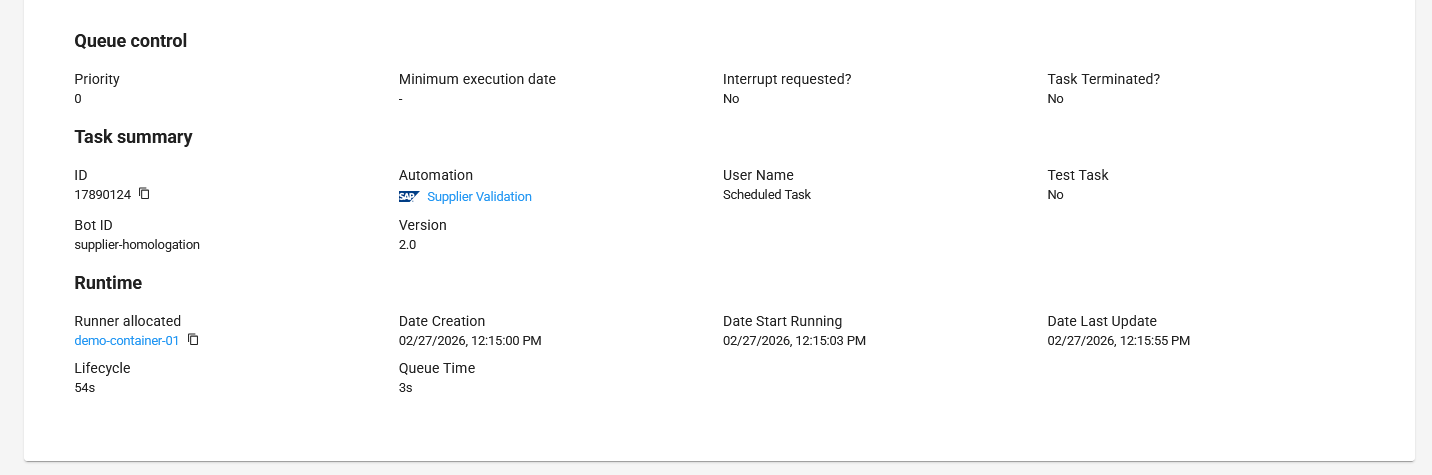Copy the task ID 17890124
The width and height of the screenshot is (1432, 475).
pyautogui.click(x=144, y=194)
